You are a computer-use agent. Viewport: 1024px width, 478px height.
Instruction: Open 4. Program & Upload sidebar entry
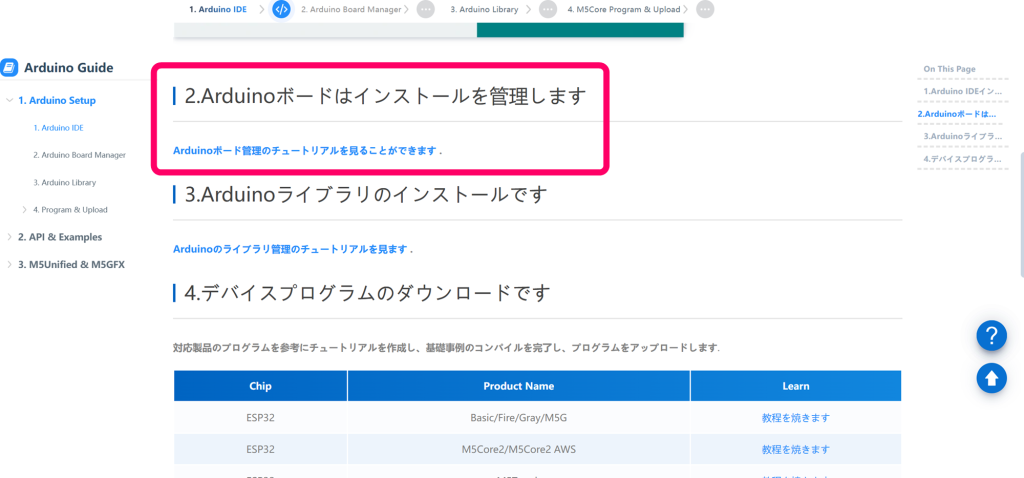pos(71,210)
